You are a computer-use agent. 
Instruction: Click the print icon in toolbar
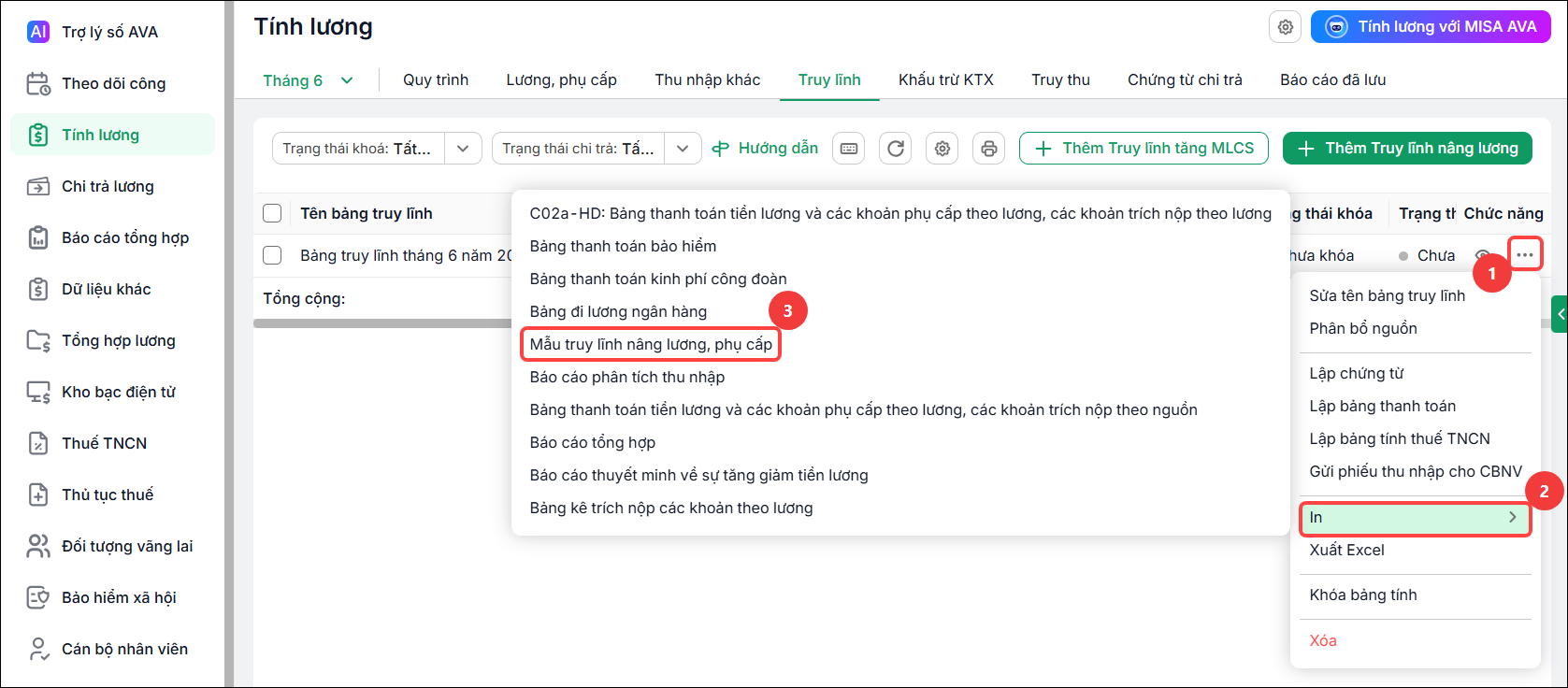pyautogui.click(x=989, y=149)
